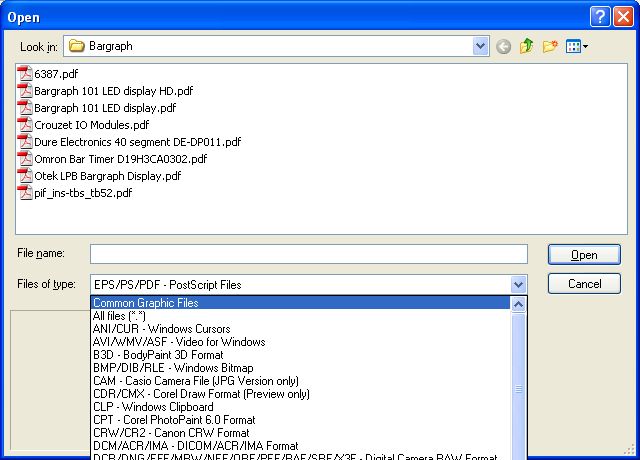Viewport: 640px width, 460px height.
Task: Choose CPT Corel PhotoPaint 6.0 Format
Action: 301,420
